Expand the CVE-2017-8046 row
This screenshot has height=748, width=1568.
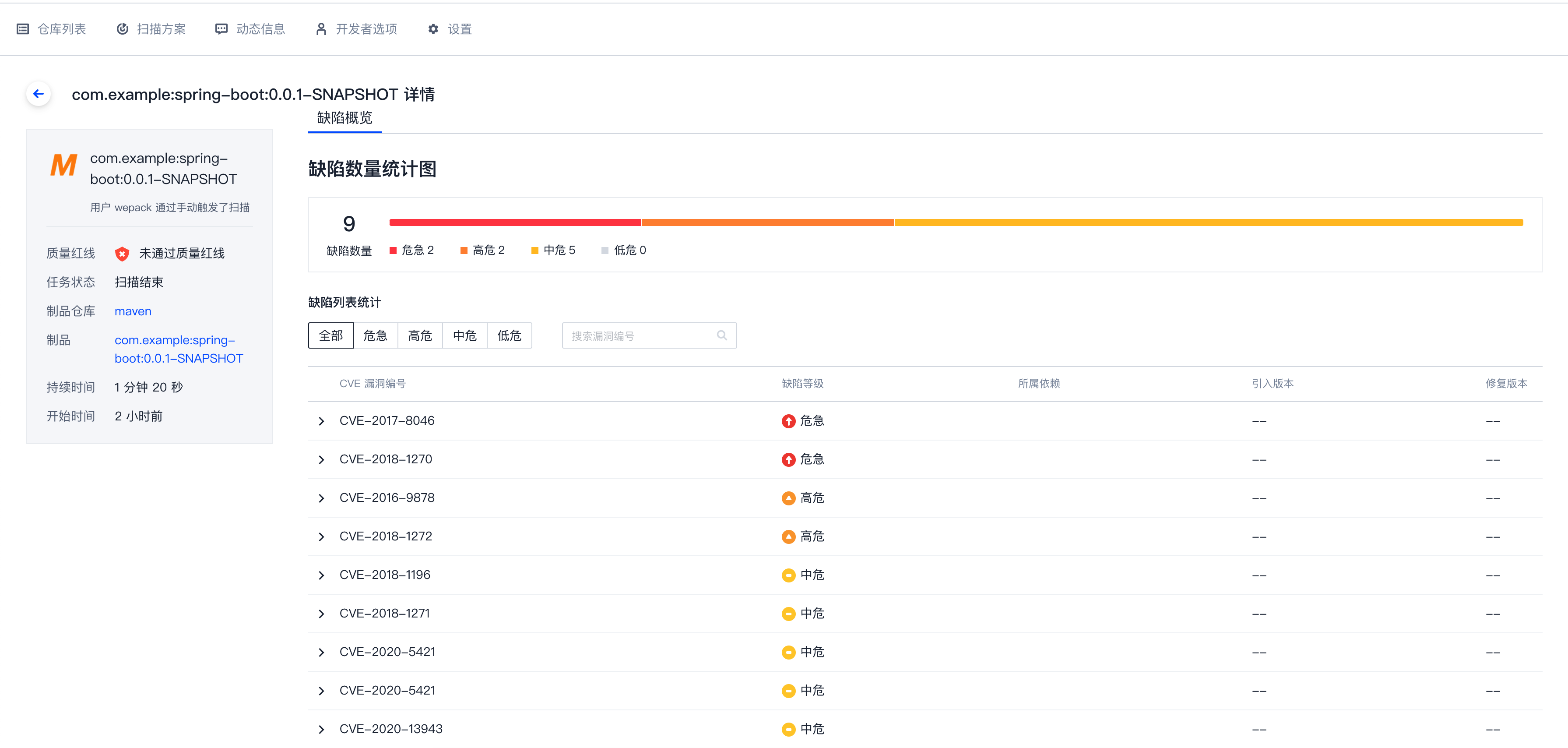(321, 421)
